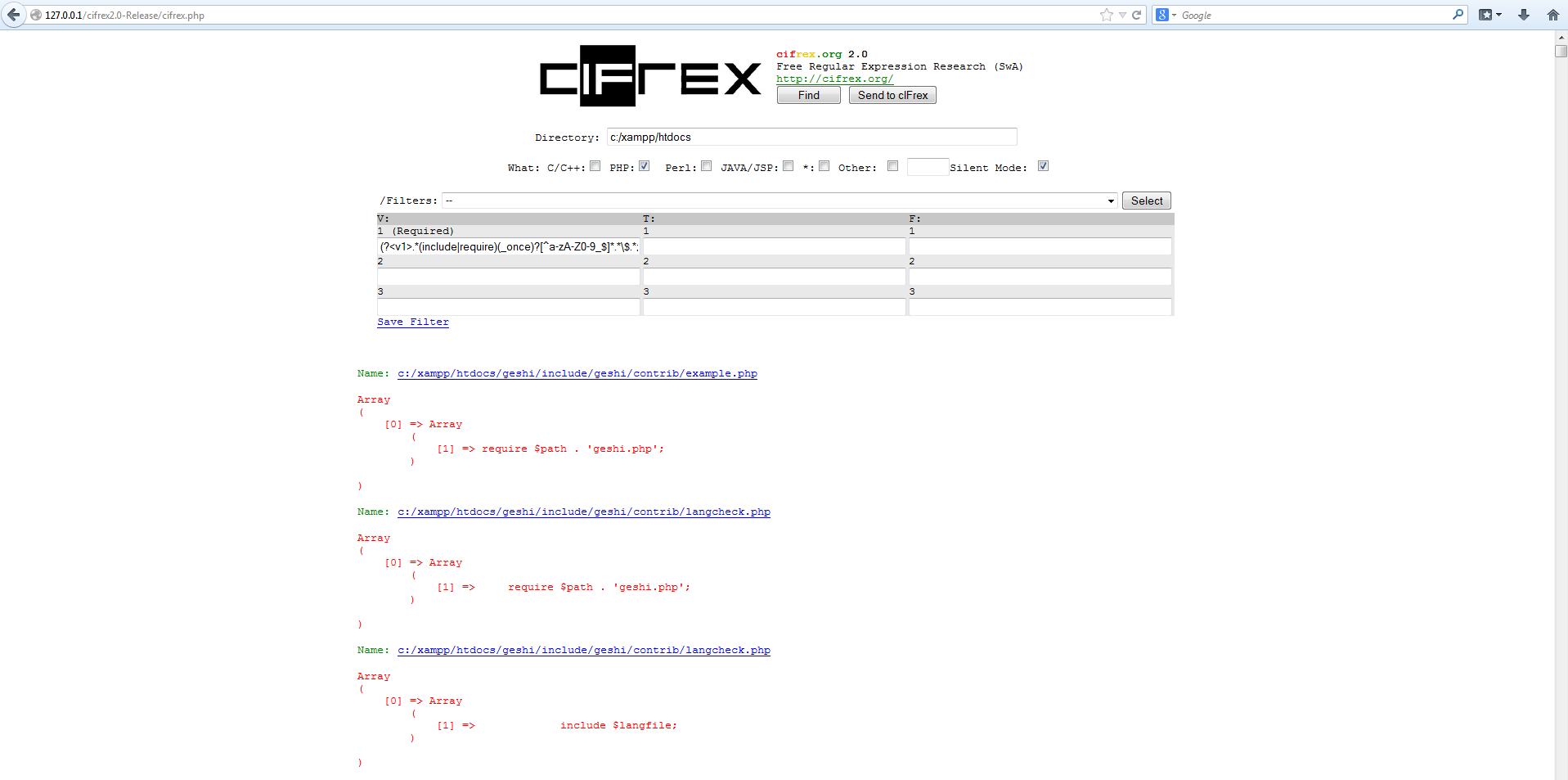Open the downloads arrow icon
Screen dimensions: 1568x780
[x=1523, y=15]
